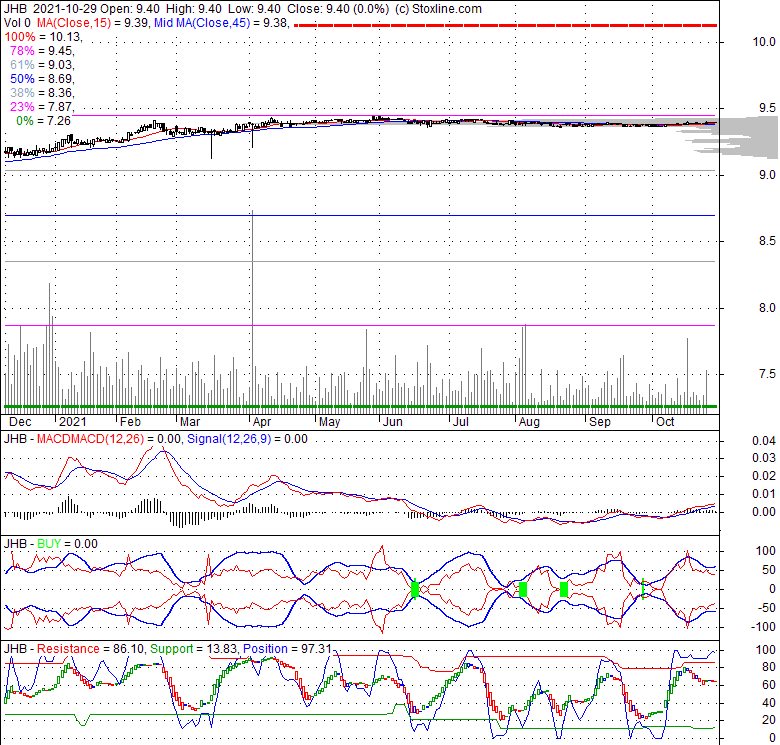Click the 0.04 MACD axis label
The width and height of the screenshot is (780, 745).
click(764, 441)
